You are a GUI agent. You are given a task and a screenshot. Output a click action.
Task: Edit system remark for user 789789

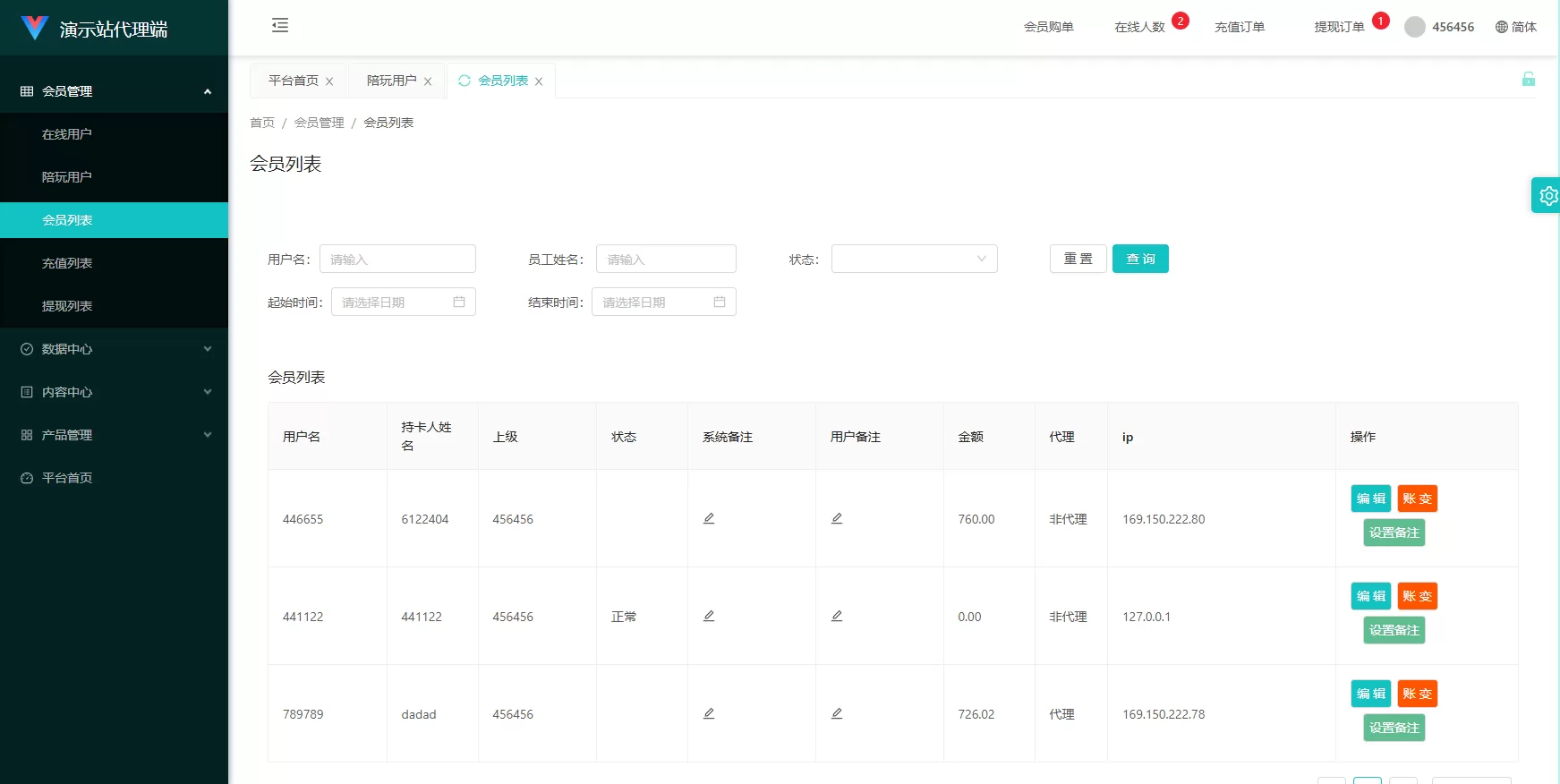(709, 713)
